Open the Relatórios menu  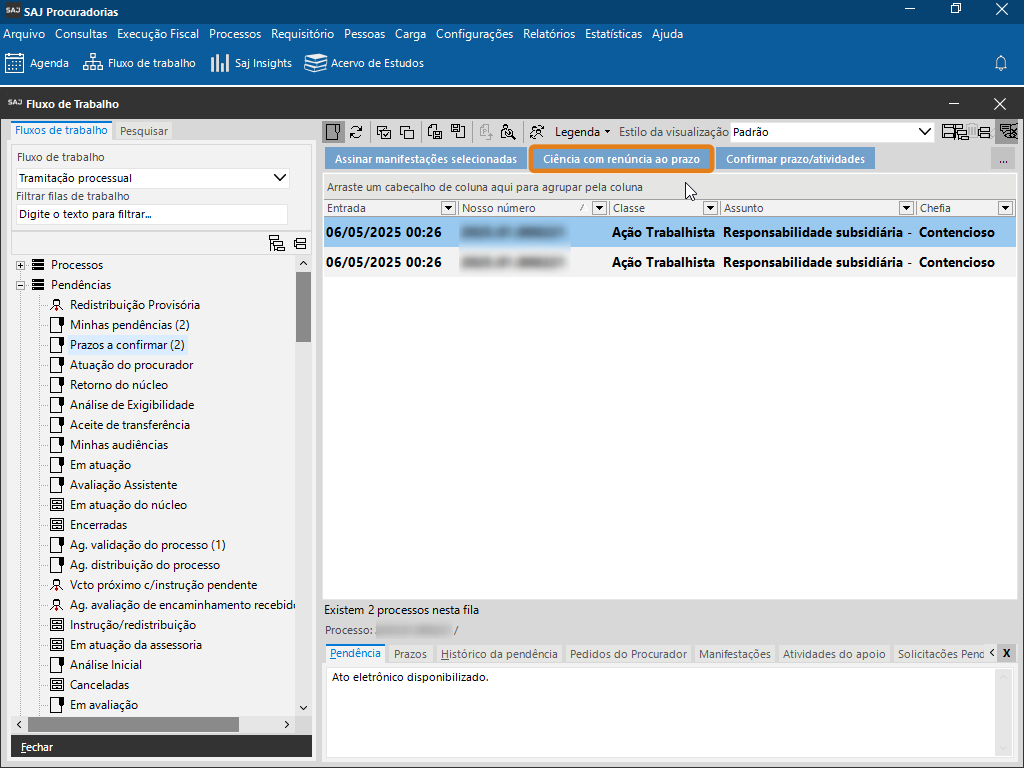(549, 34)
